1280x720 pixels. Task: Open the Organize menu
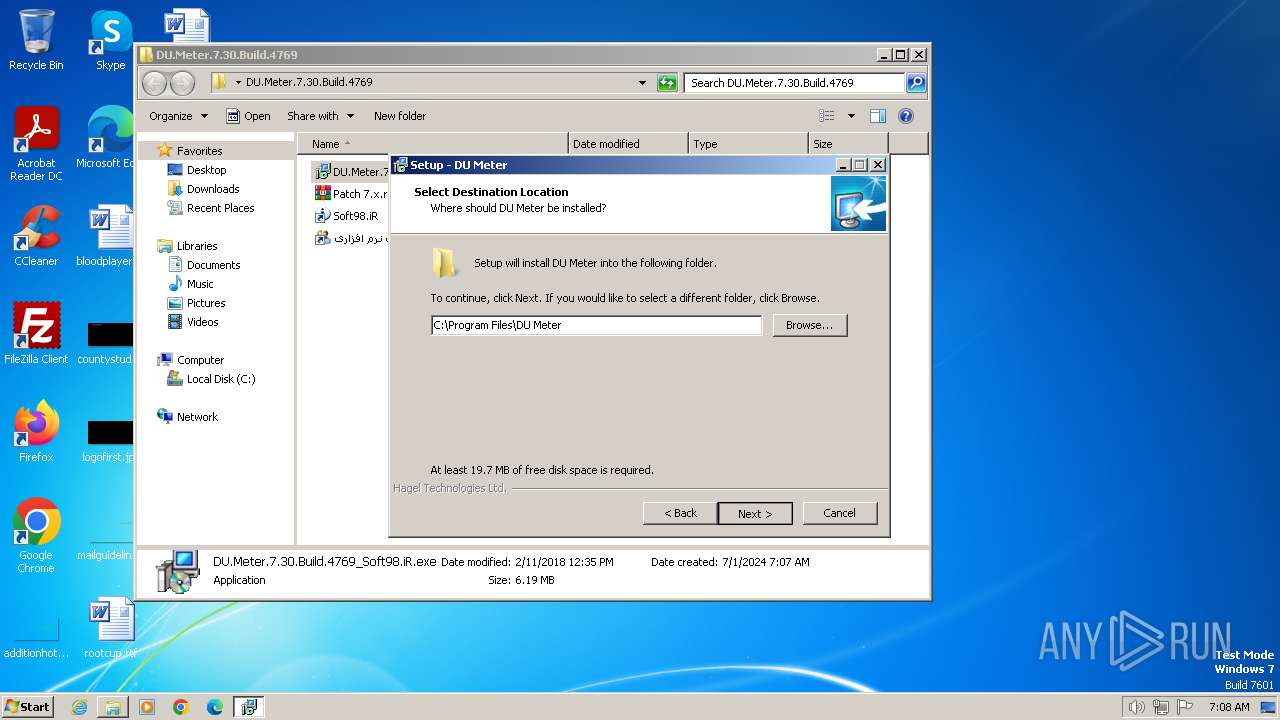pyautogui.click(x=178, y=116)
